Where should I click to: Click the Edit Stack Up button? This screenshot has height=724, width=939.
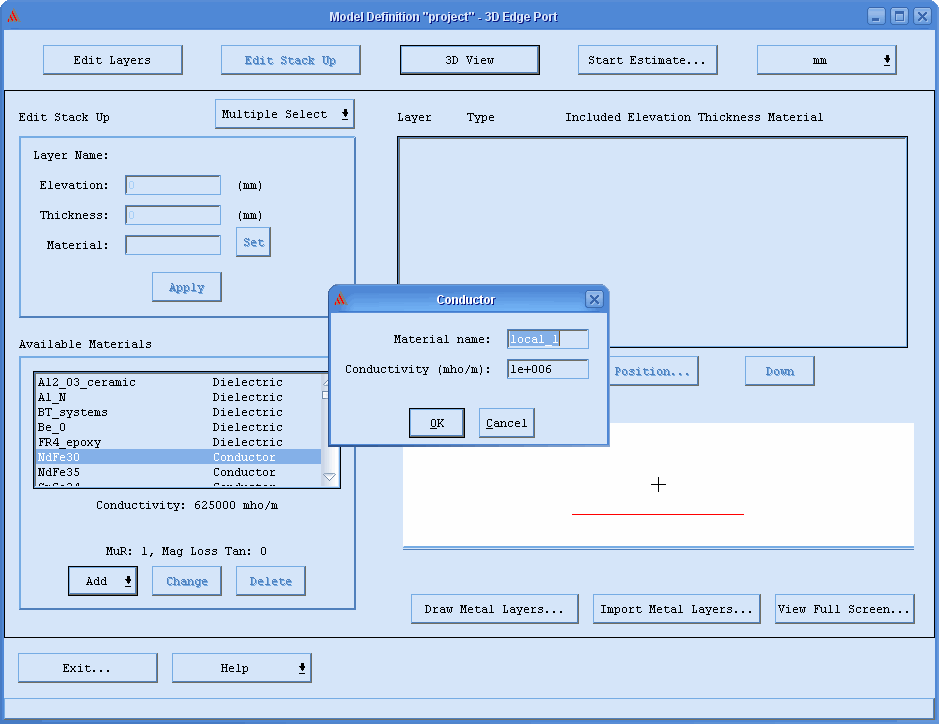coord(290,60)
